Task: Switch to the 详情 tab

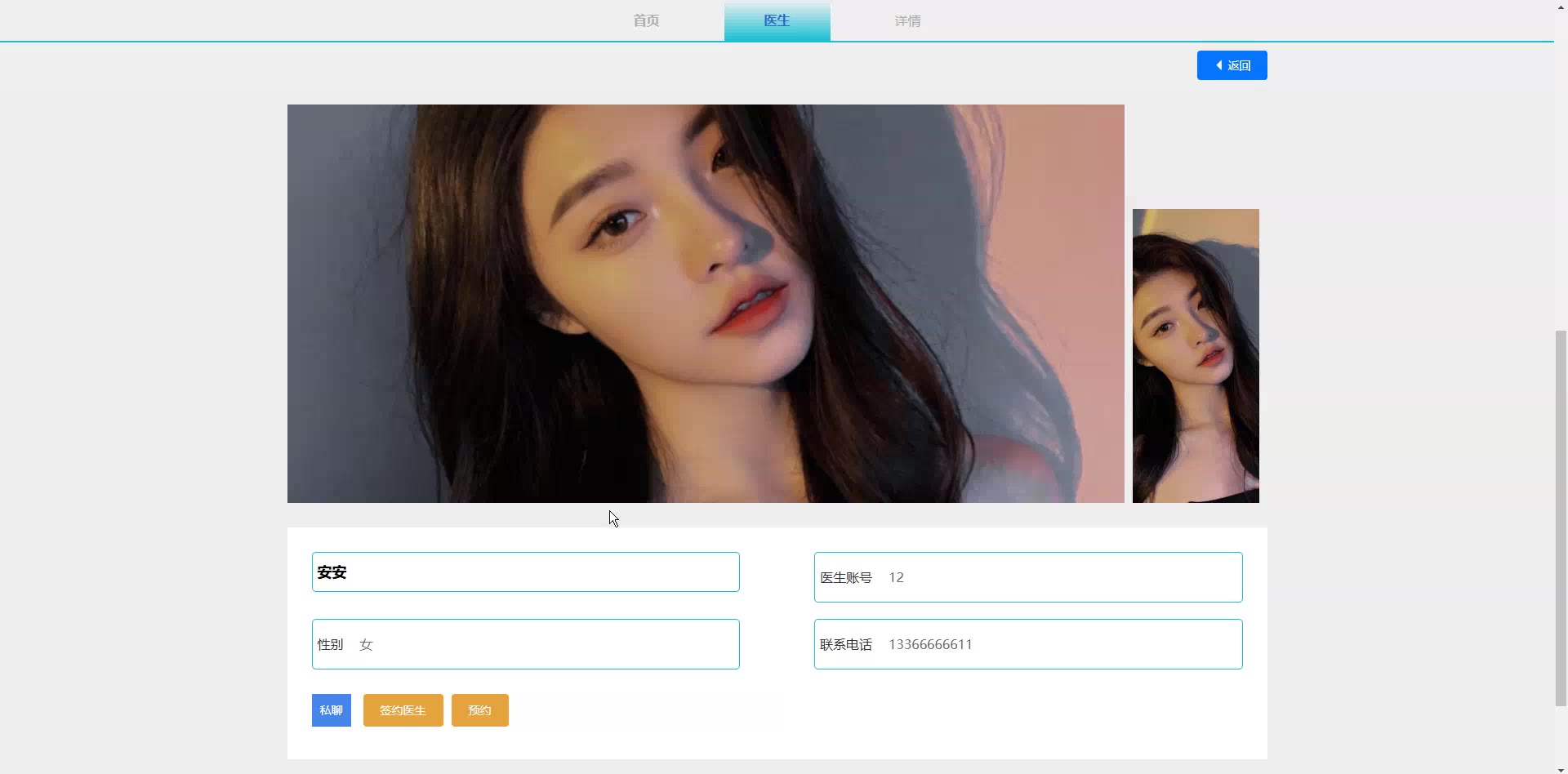Action: click(907, 20)
